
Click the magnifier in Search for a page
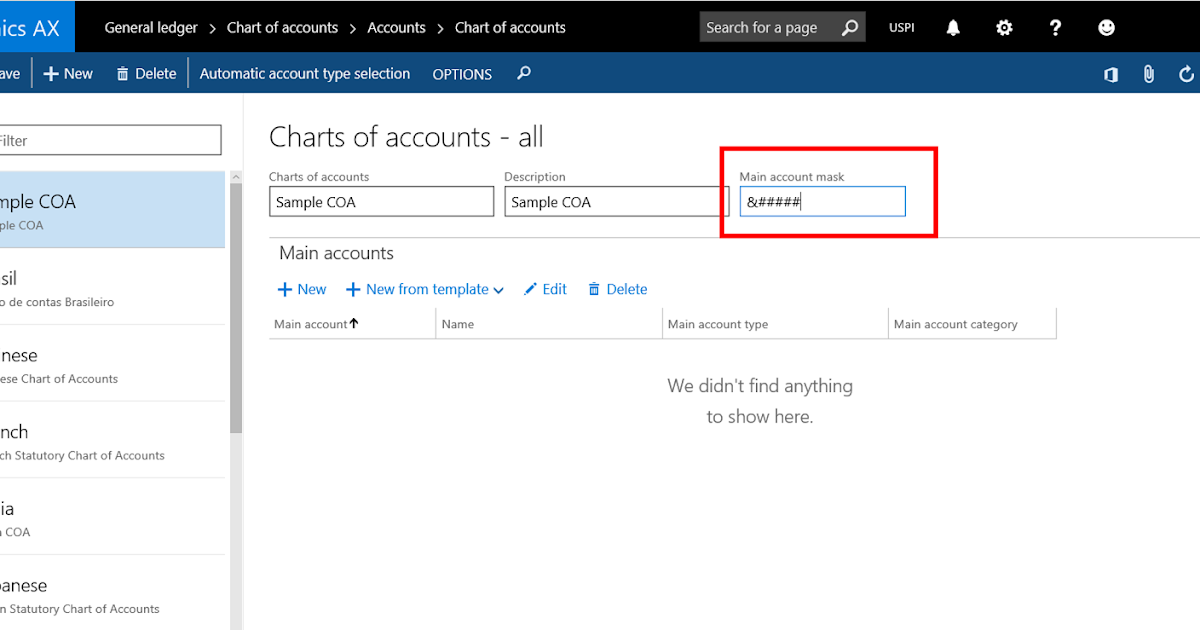[851, 27]
